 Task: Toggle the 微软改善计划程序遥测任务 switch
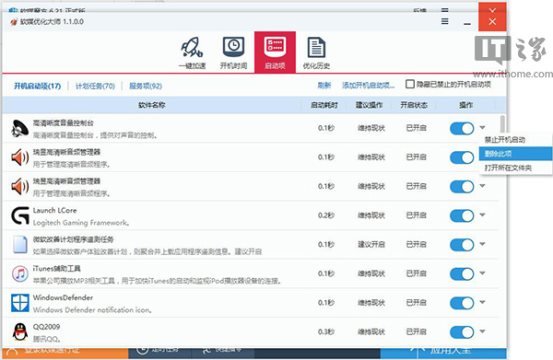[462, 245]
